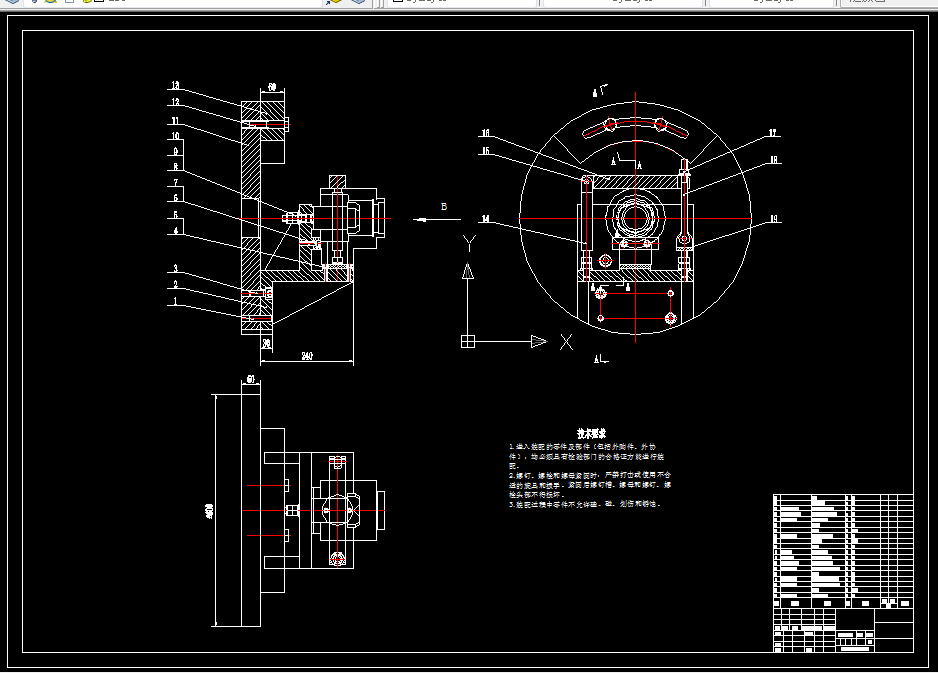Pick the 240 horizontal dimension text

click(x=307, y=357)
